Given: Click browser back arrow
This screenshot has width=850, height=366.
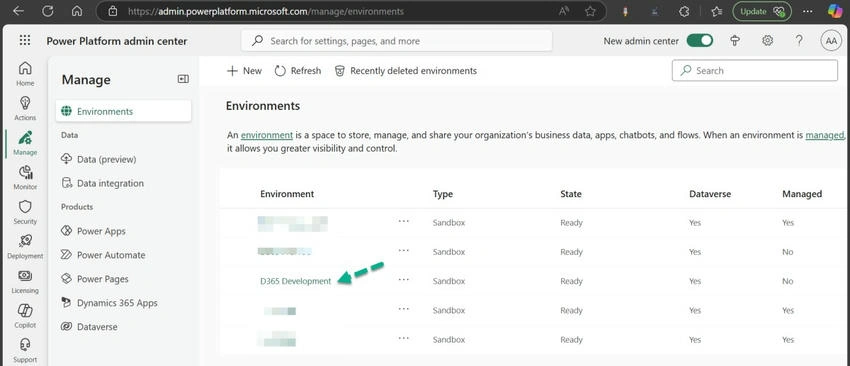Looking at the screenshot, I should pos(18,11).
